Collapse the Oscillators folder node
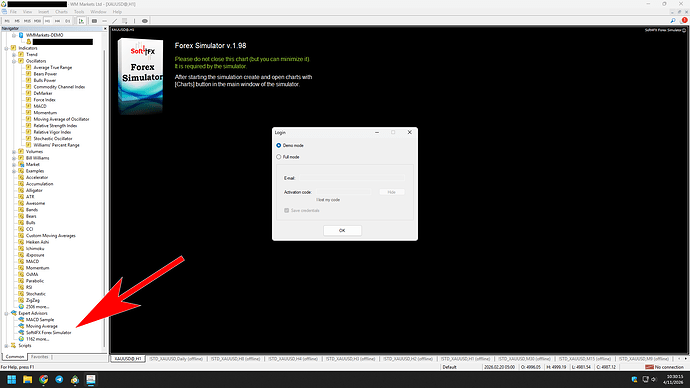690x388 pixels. 14,61
